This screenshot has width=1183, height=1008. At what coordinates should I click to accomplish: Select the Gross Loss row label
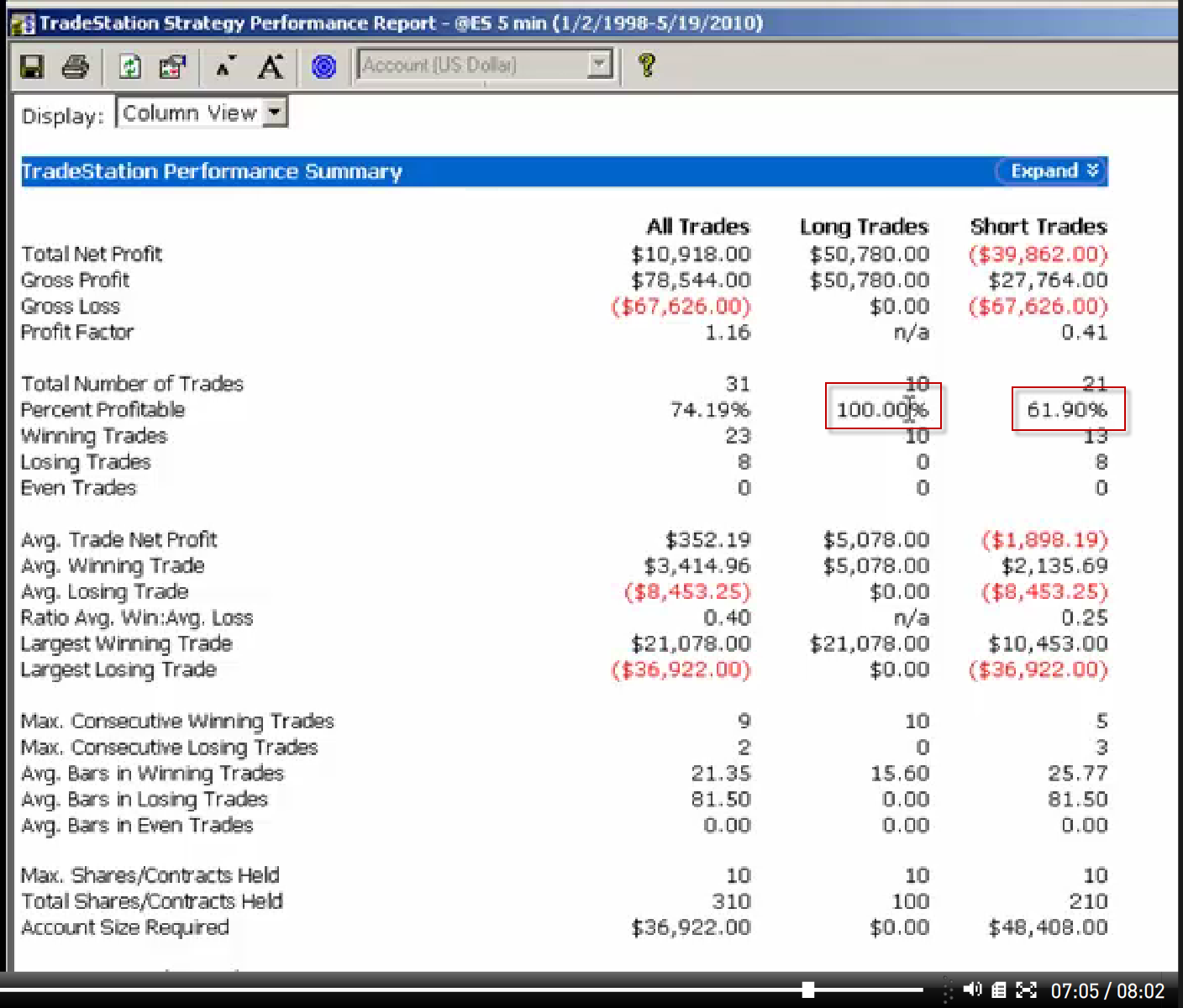coord(71,306)
